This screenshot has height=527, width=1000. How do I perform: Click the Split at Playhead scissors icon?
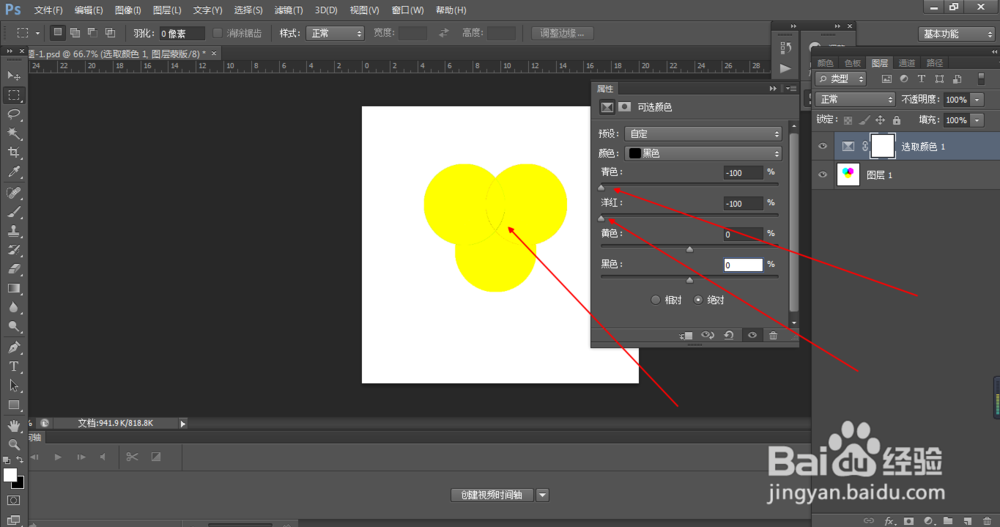coord(132,457)
